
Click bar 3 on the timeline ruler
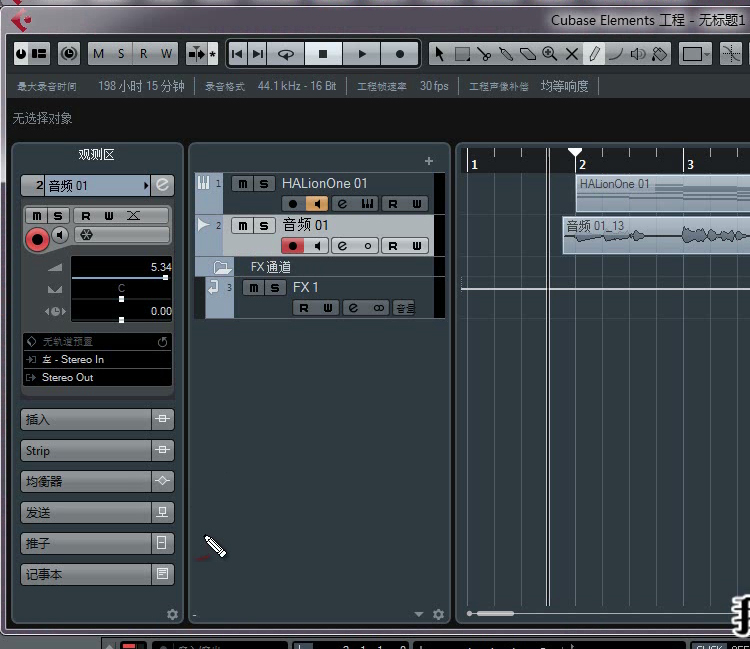pos(689,165)
